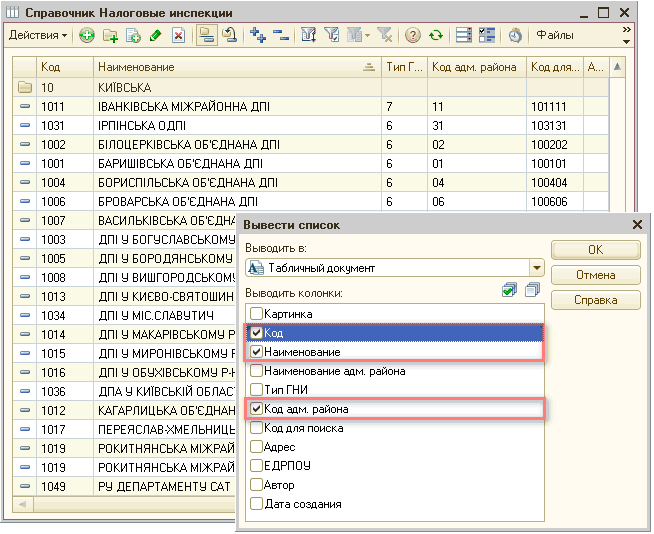
Task: Click the green Add new item icon
Action: click(x=87, y=35)
